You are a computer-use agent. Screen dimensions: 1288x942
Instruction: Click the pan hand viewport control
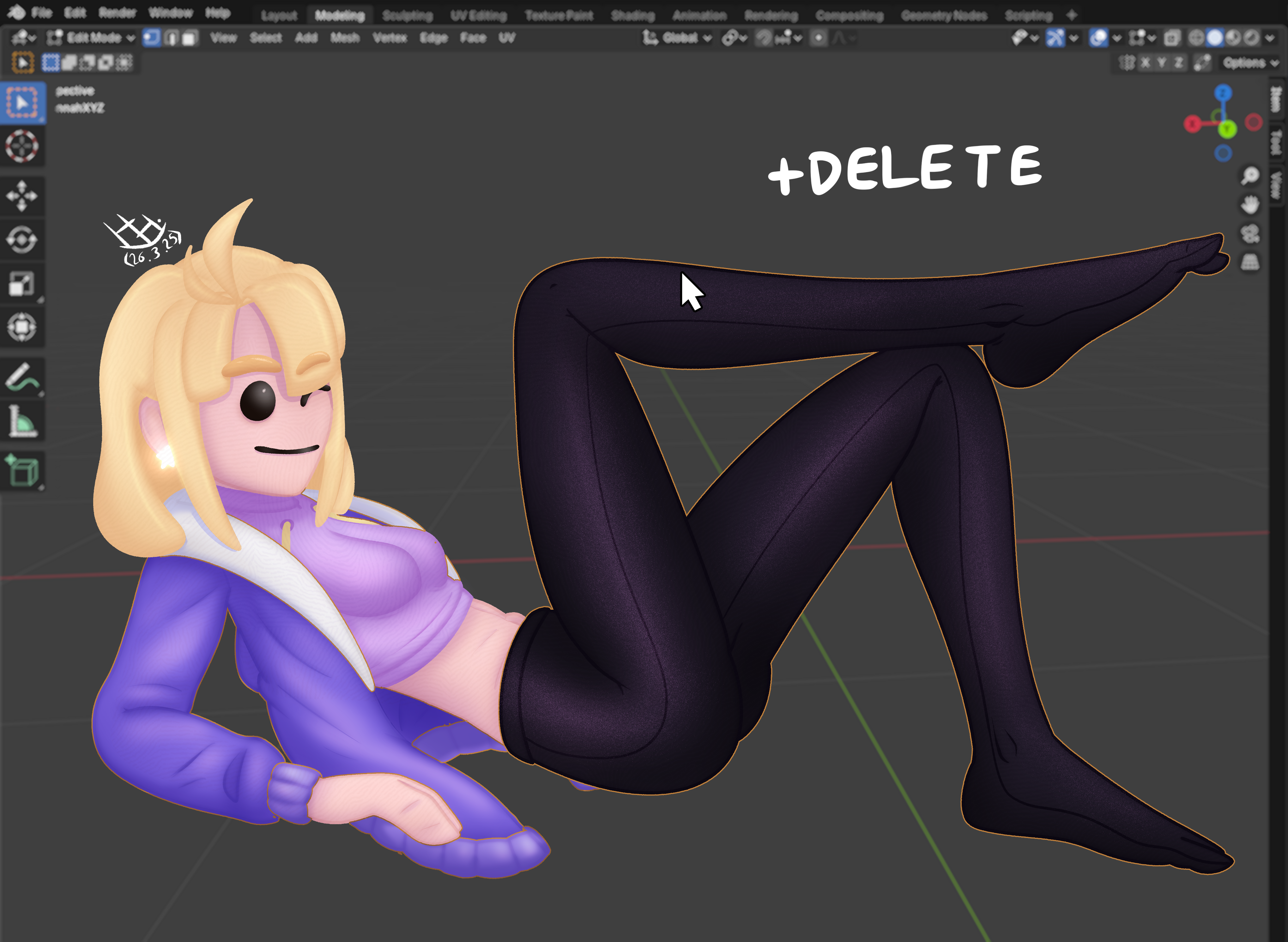click(1250, 204)
